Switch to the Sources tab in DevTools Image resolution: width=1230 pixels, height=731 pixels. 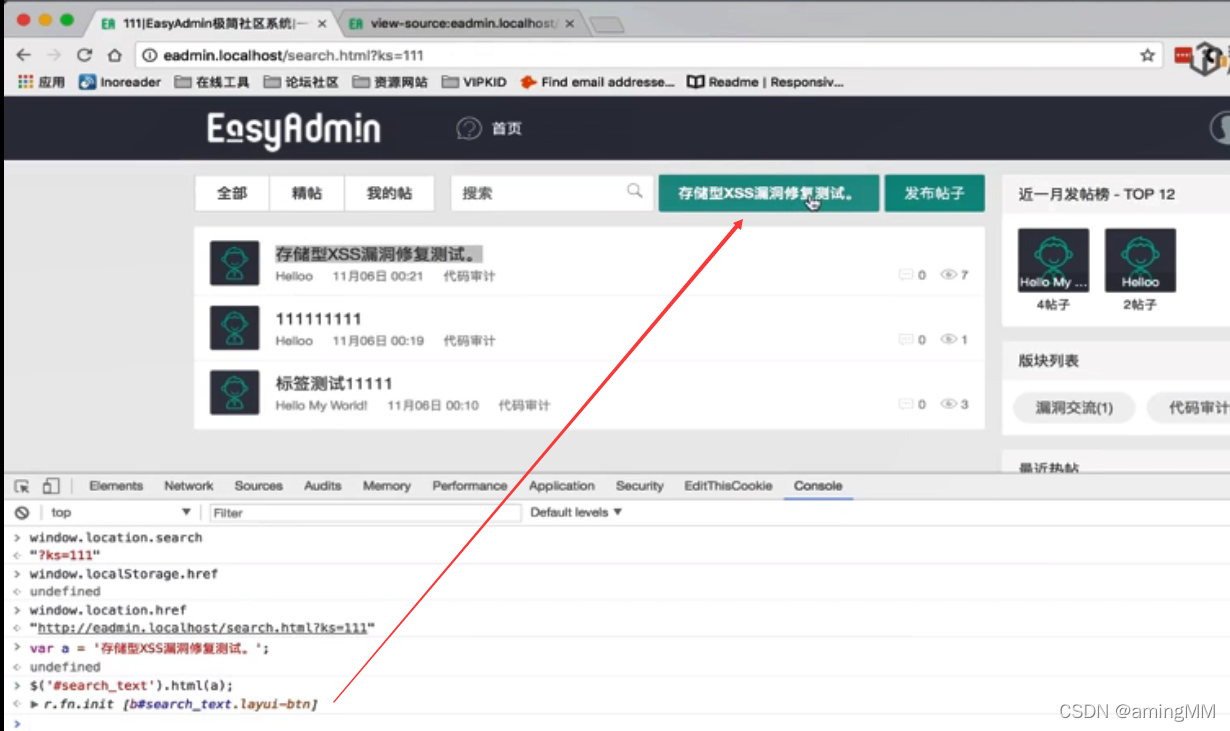click(x=259, y=486)
